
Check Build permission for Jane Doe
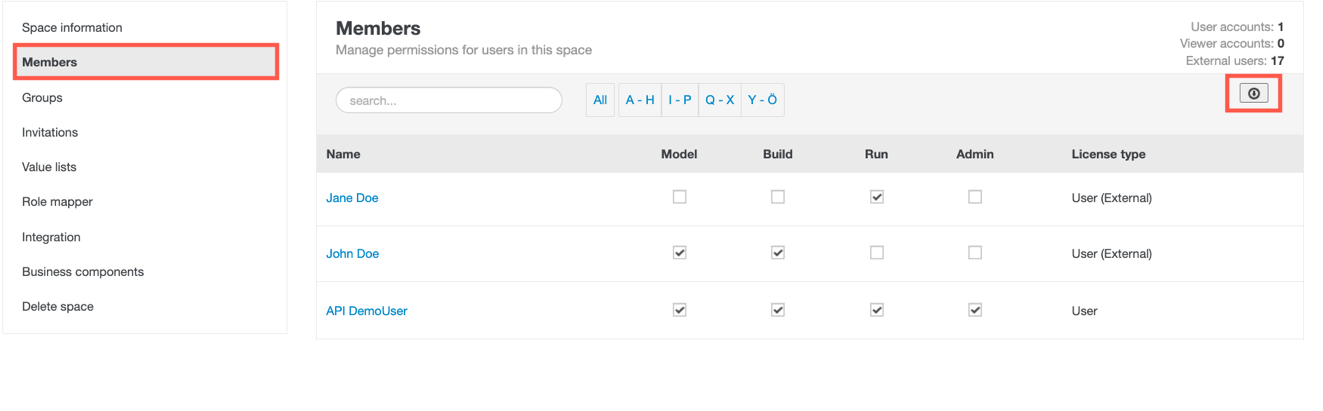pyautogui.click(x=777, y=197)
